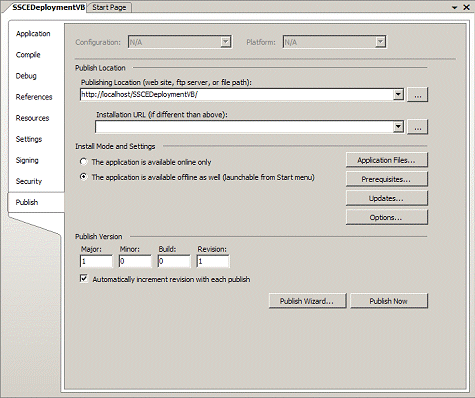Open Updates settings
Screen dimensions: 475x398
coord(387,198)
